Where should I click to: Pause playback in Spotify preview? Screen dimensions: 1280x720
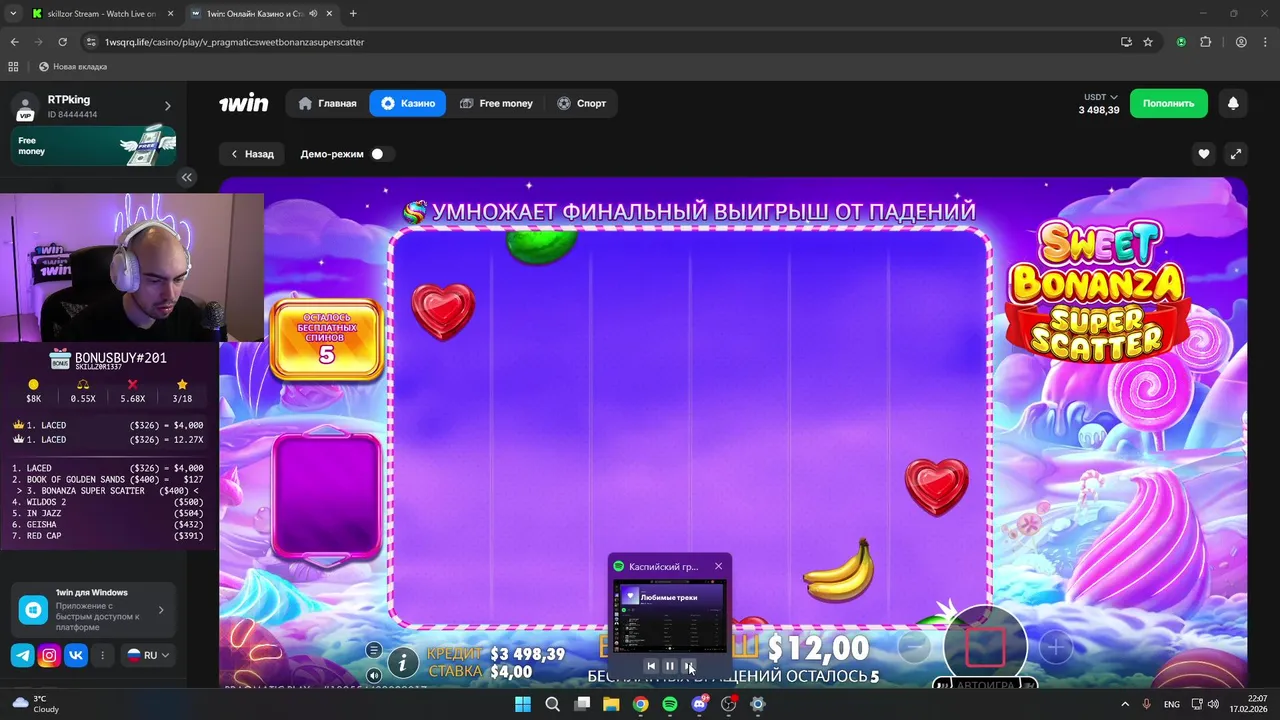coord(670,666)
